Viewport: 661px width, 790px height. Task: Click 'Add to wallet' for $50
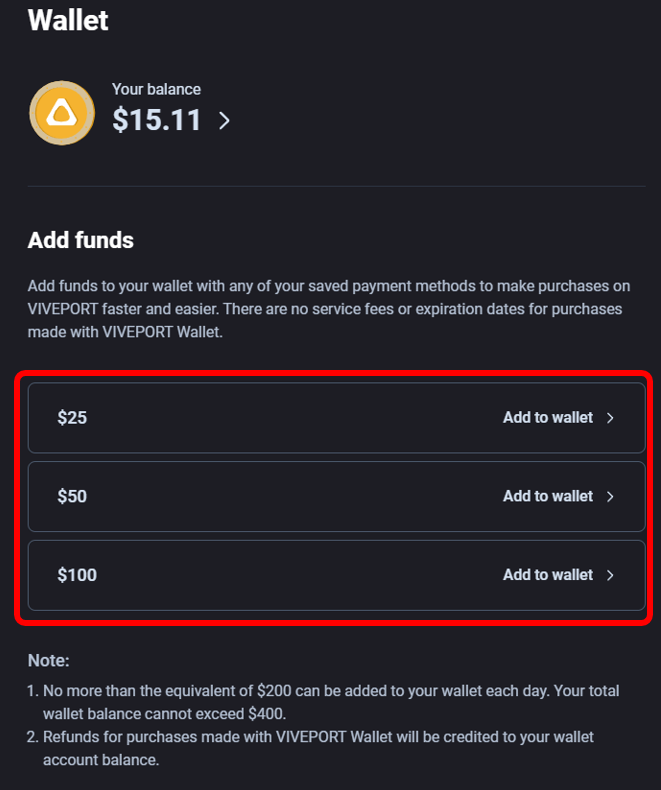click(x=547, y=496)
